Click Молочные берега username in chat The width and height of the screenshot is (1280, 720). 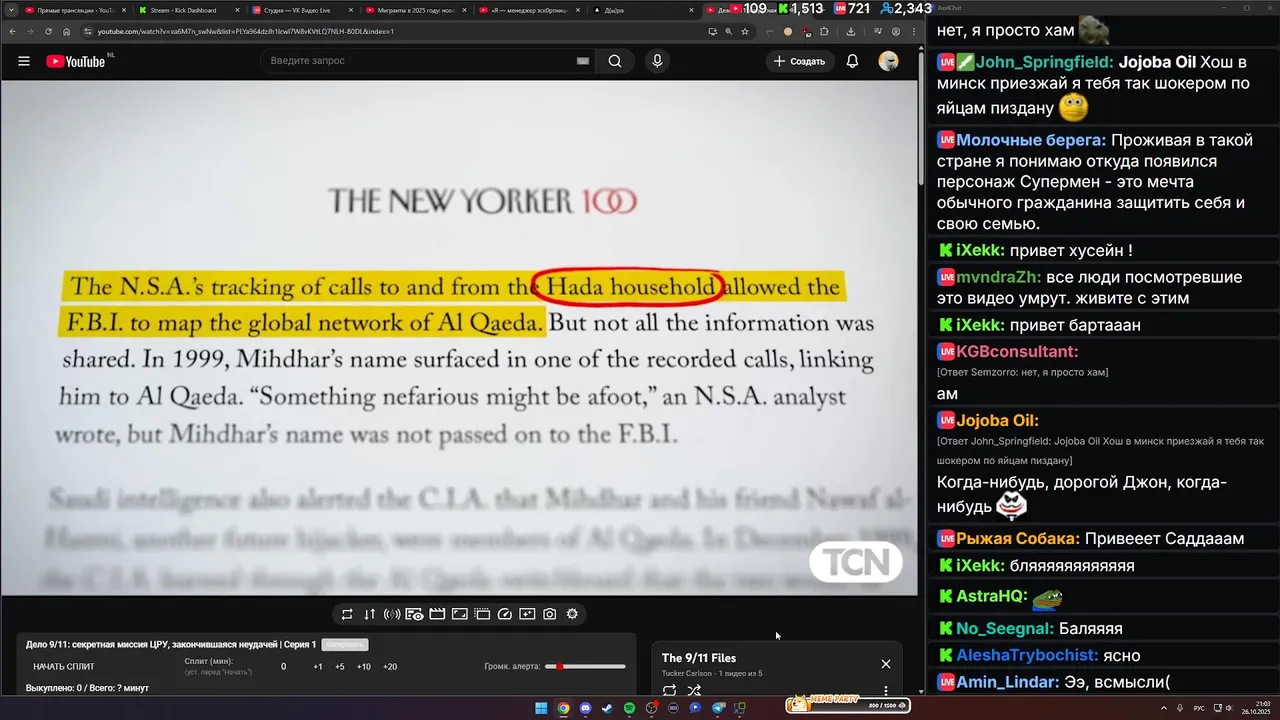pos(1031,140)
